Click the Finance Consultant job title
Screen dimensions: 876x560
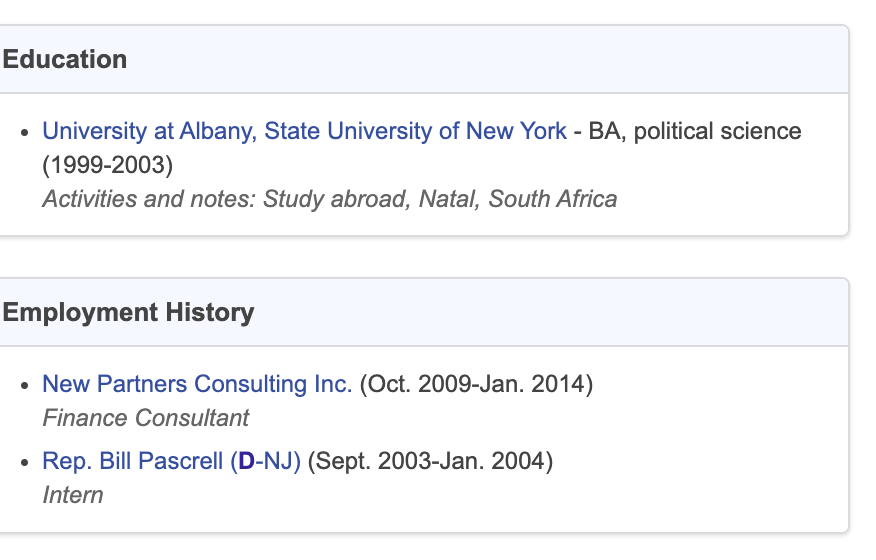(146, 418)
